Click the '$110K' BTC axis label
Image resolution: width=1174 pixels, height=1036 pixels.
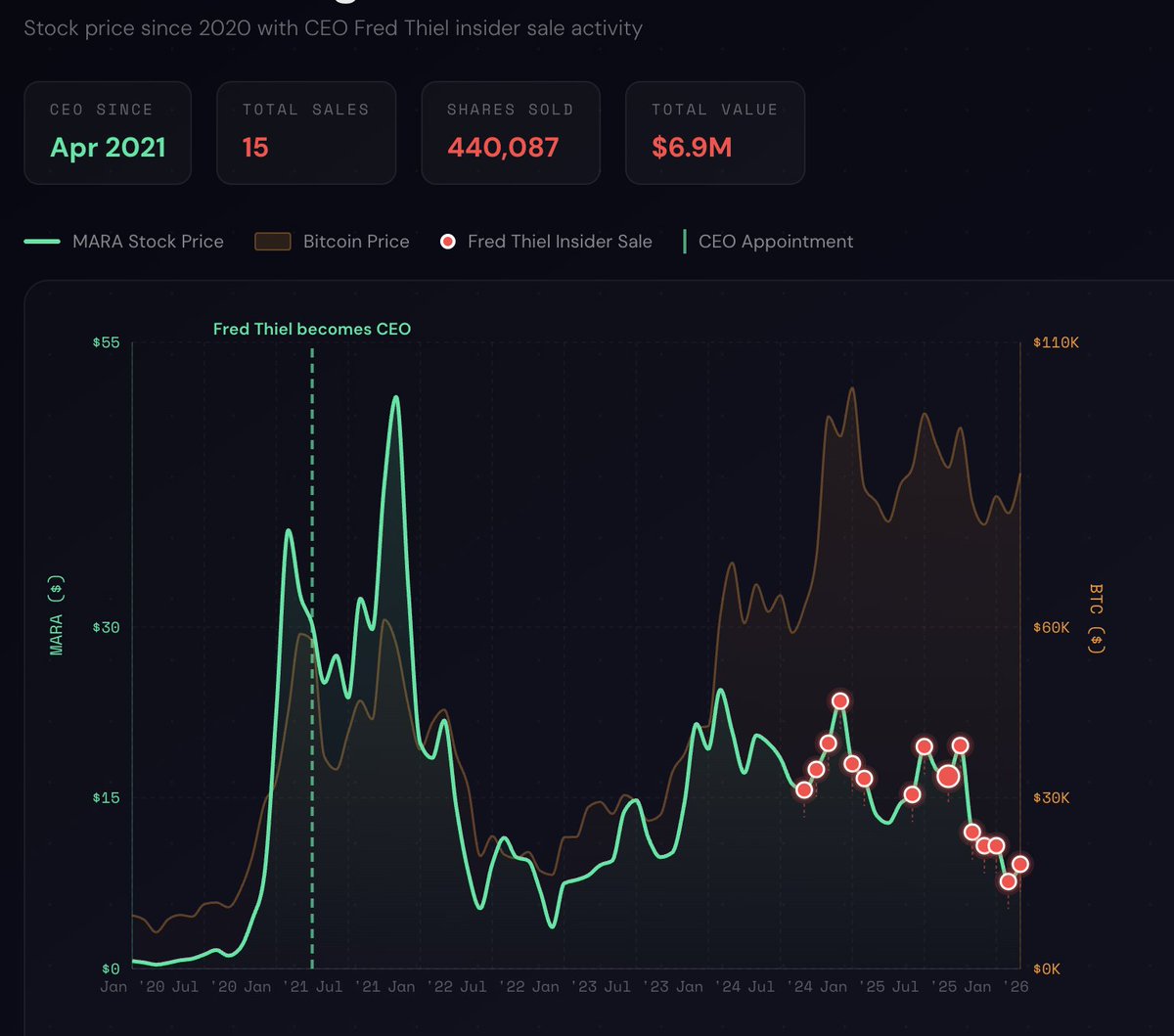point(1056,343)
